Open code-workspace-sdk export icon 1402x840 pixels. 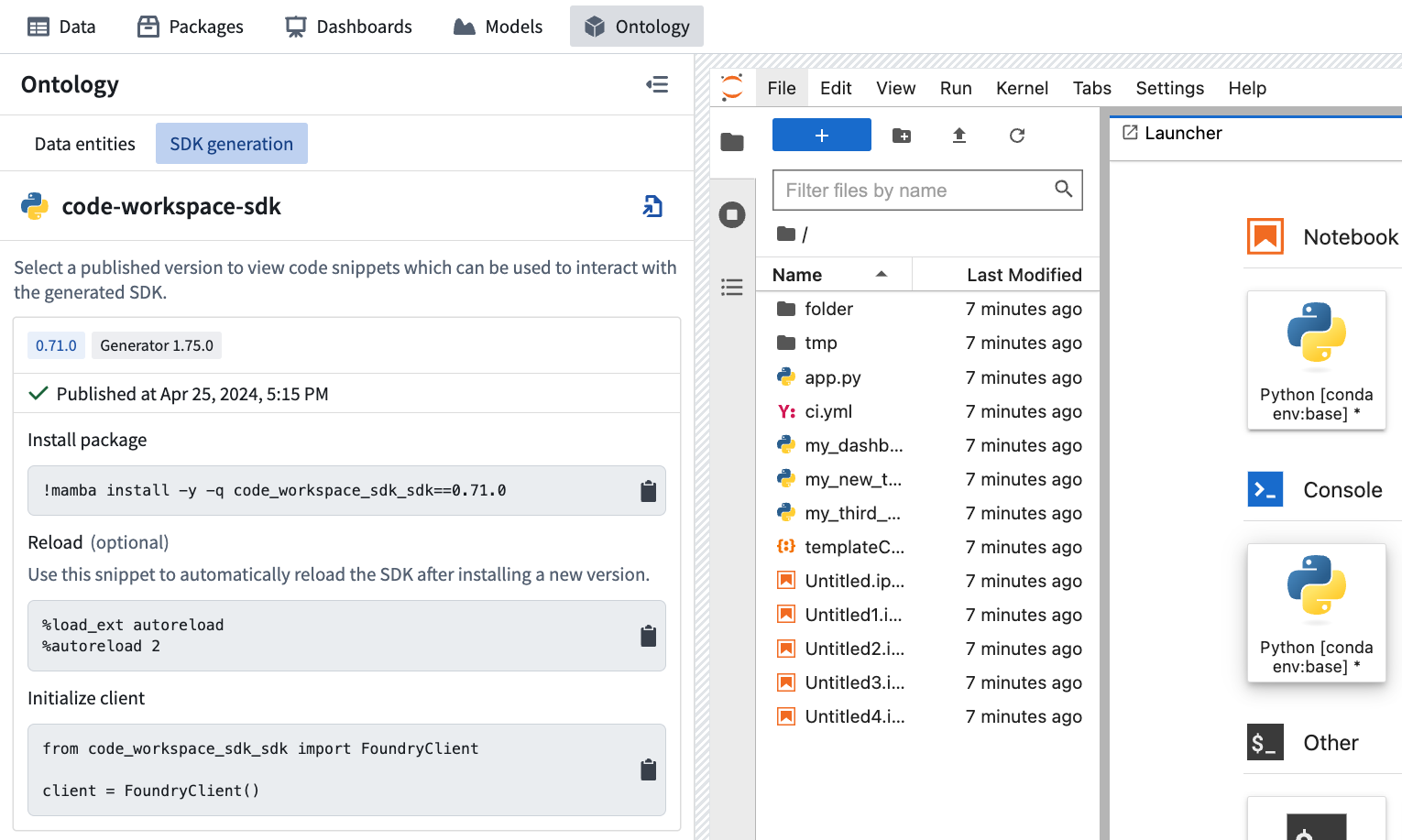point(652,206)
